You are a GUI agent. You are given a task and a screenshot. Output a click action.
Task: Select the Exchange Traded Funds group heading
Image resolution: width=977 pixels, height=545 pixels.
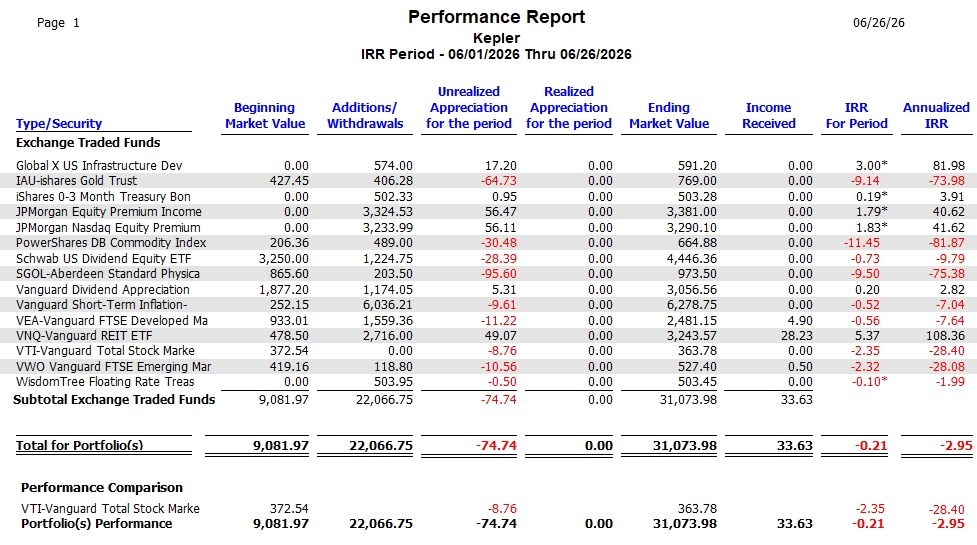pyautogui.click(x=88, y=143)
